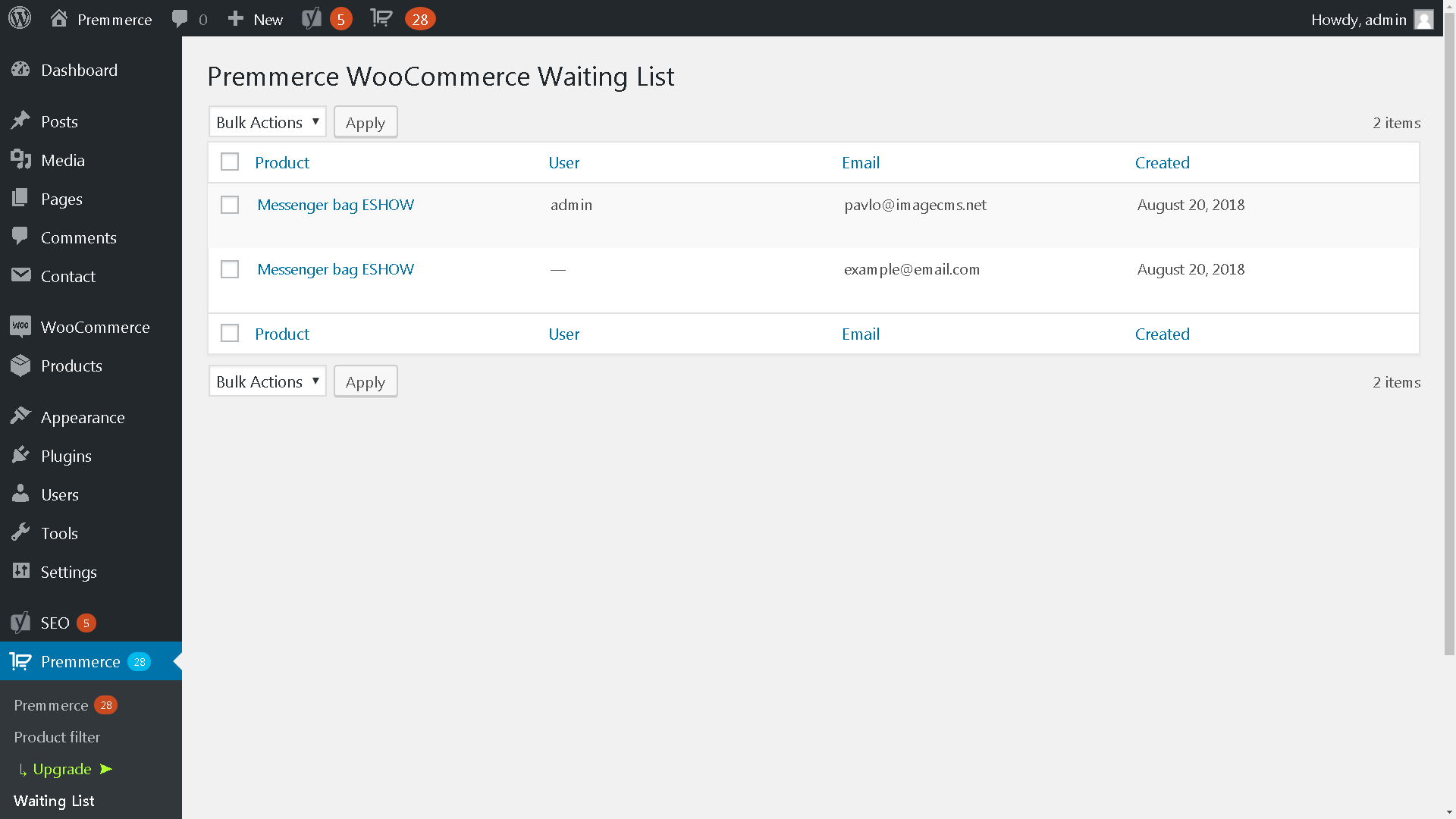
Task: Click the Premmerce cart icon in admin bar
Action: pos(381,18)
